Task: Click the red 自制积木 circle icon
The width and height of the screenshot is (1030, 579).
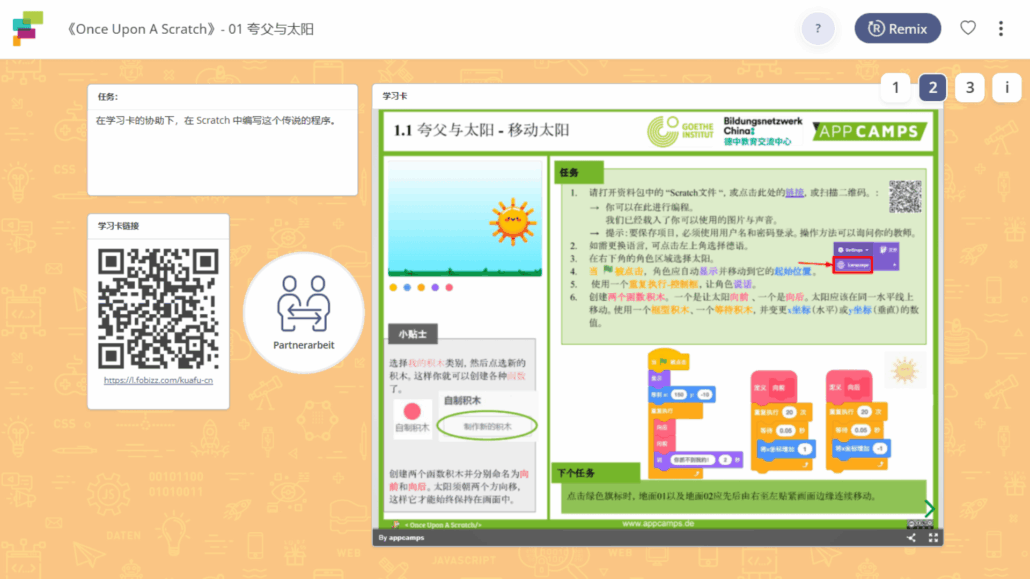Action: coord(412,412)
